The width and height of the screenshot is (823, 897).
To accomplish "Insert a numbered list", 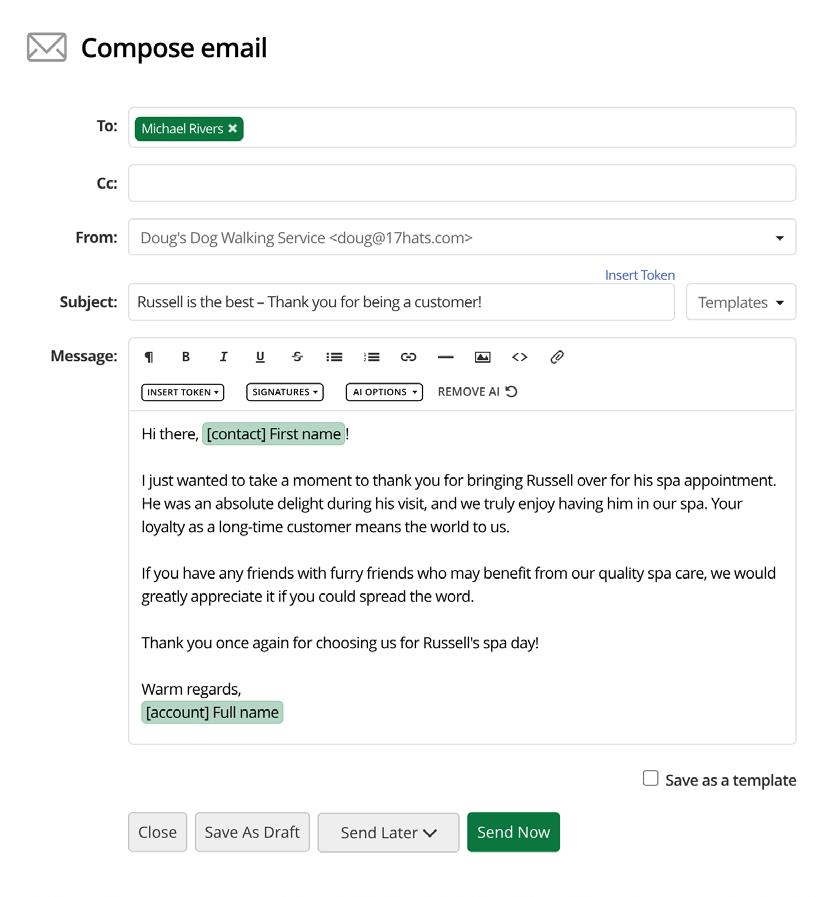I will coord(371,357).
